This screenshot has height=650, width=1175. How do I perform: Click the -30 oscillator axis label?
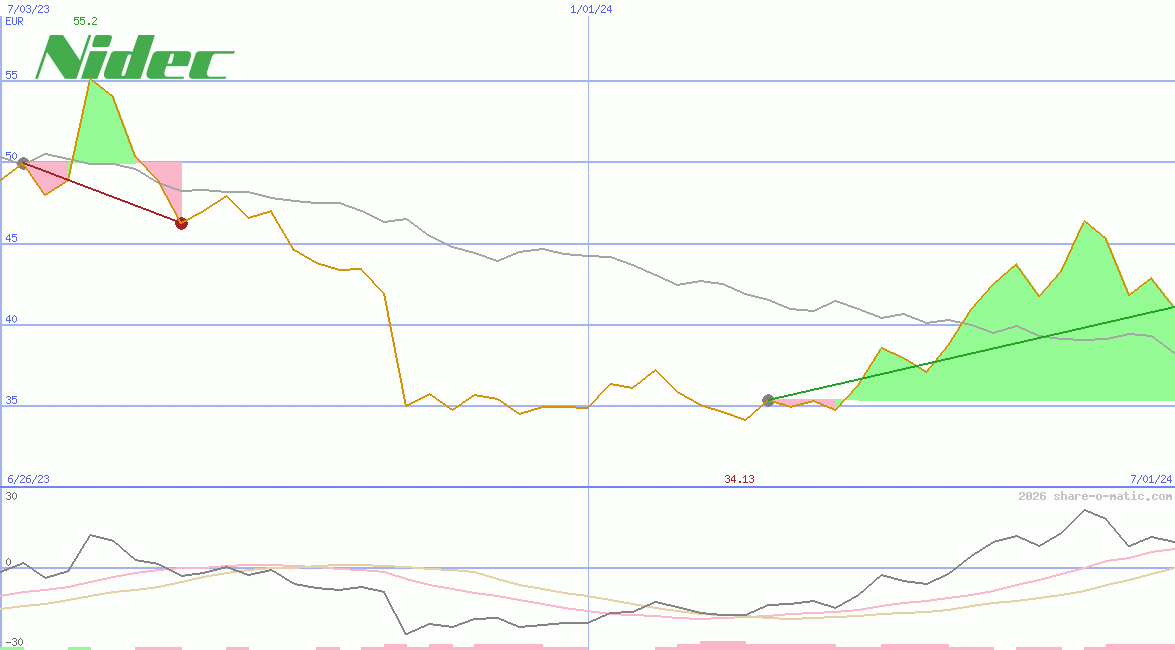point(14,643)
